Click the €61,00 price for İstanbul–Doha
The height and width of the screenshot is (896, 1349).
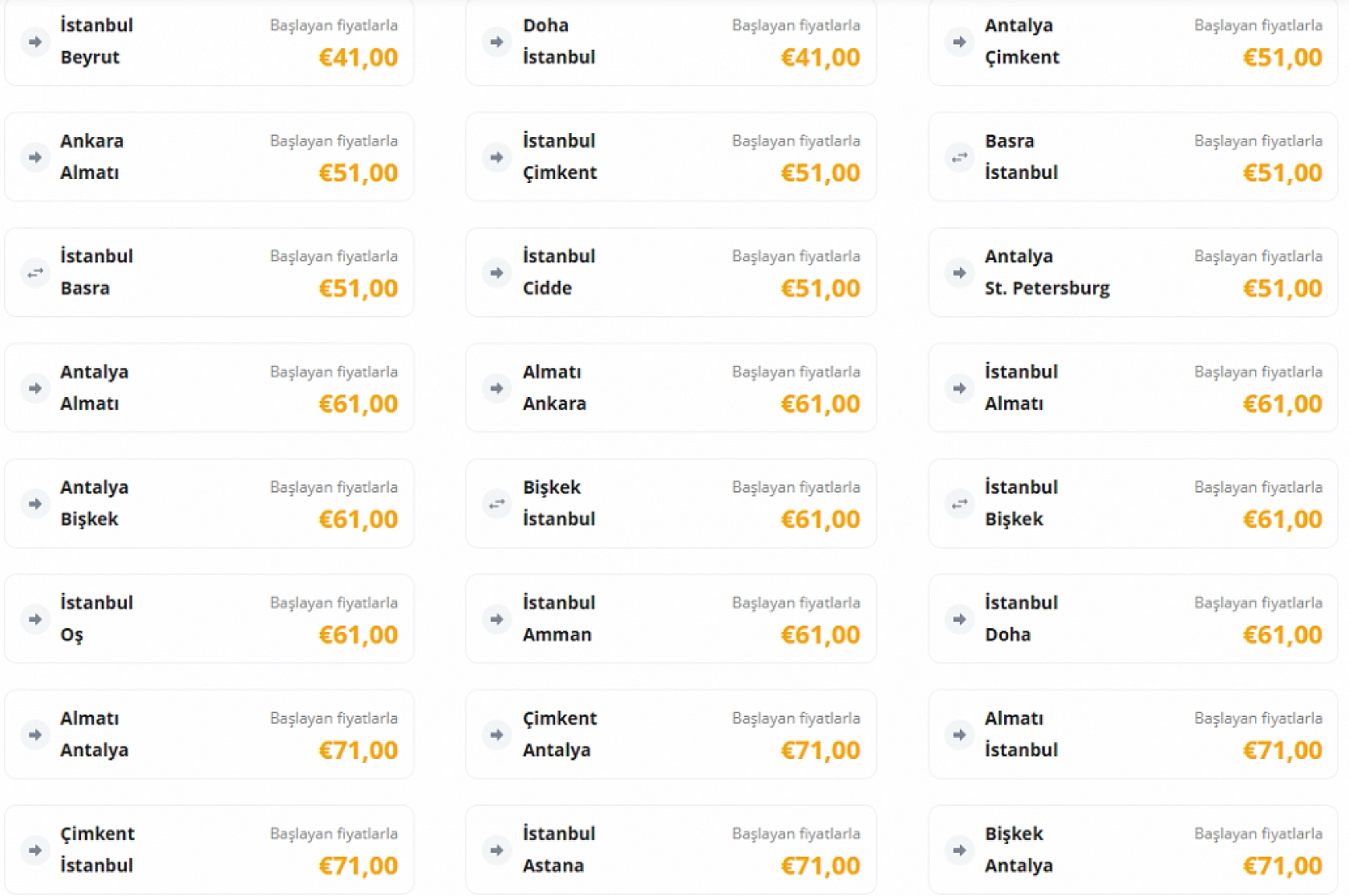[1282, 635]
